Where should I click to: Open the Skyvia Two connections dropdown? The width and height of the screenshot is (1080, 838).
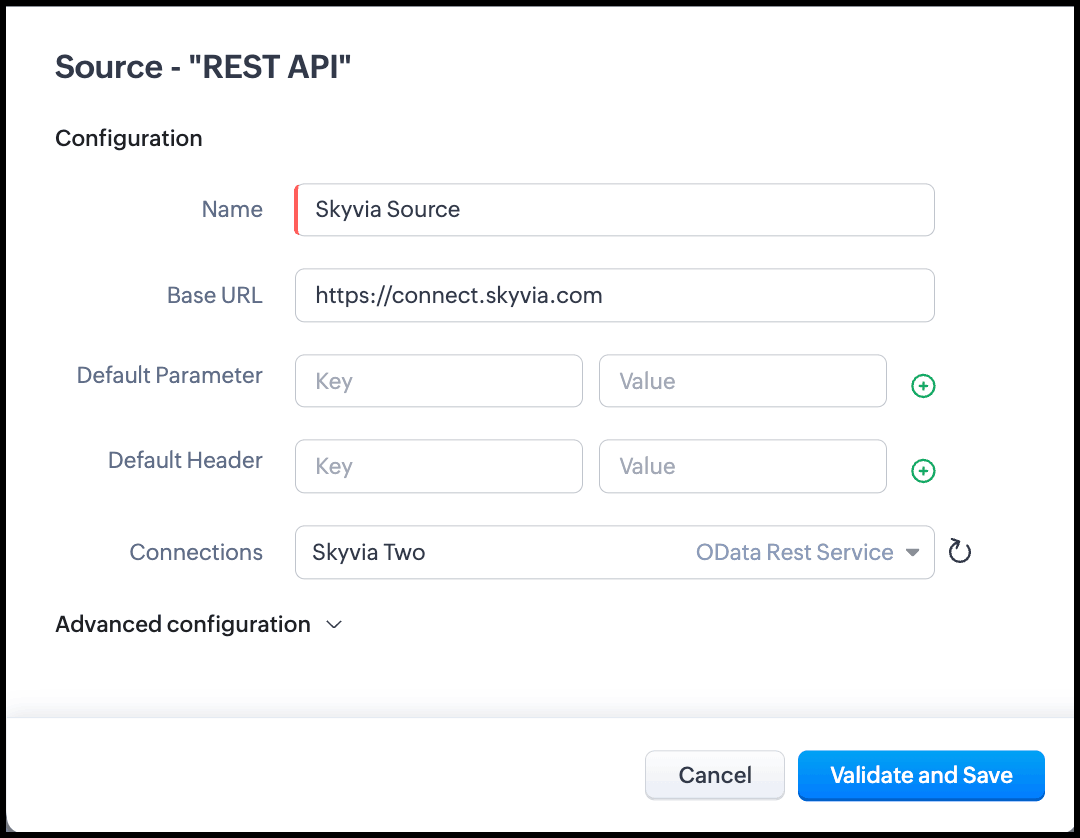pos(500,552)
